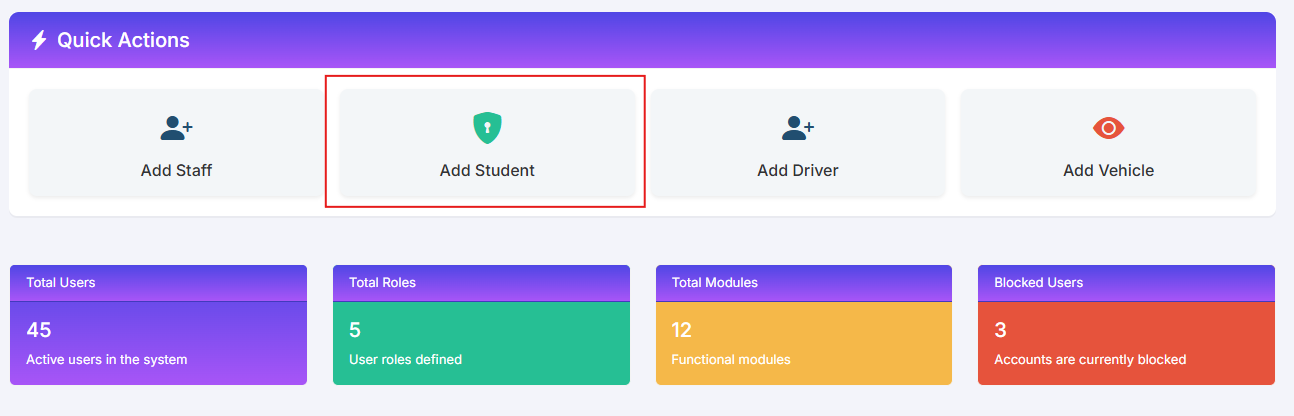The image size is (1294, 416).
Task: Open the red Blocked Users card
Action: [x=1126, y=325]
